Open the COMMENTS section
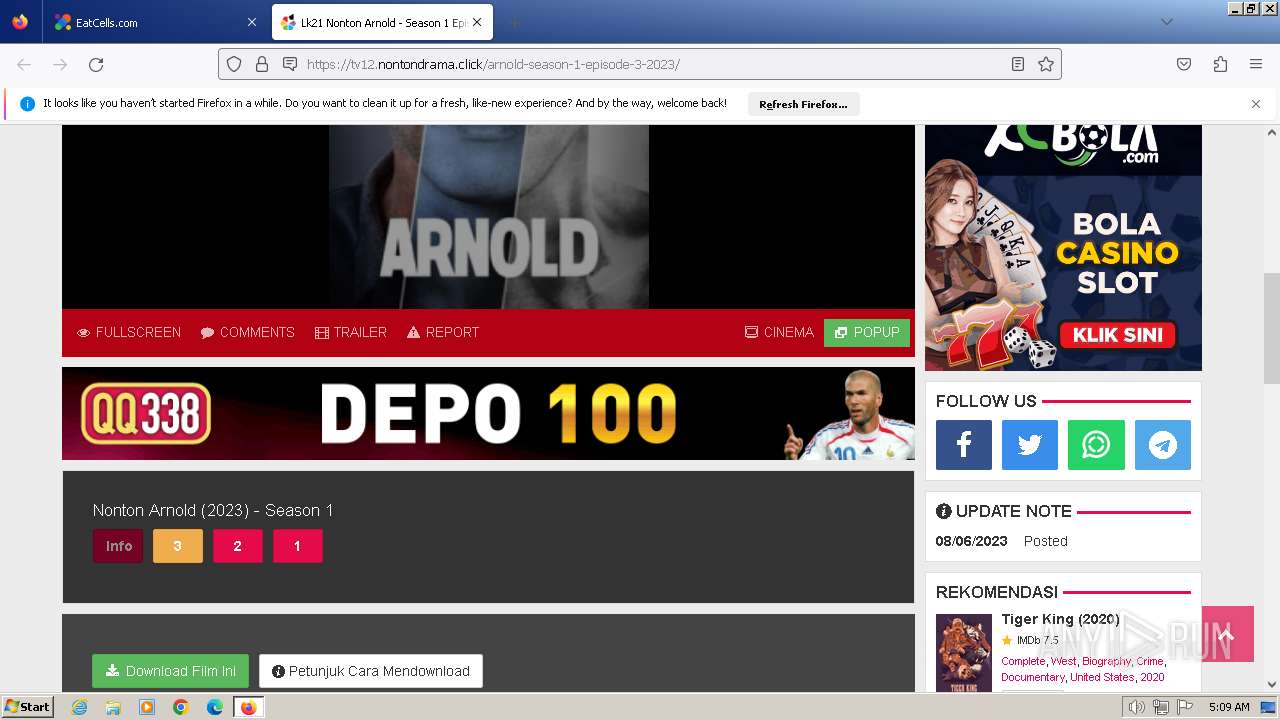Screen dimensions: 1280x720 [248, 332]
